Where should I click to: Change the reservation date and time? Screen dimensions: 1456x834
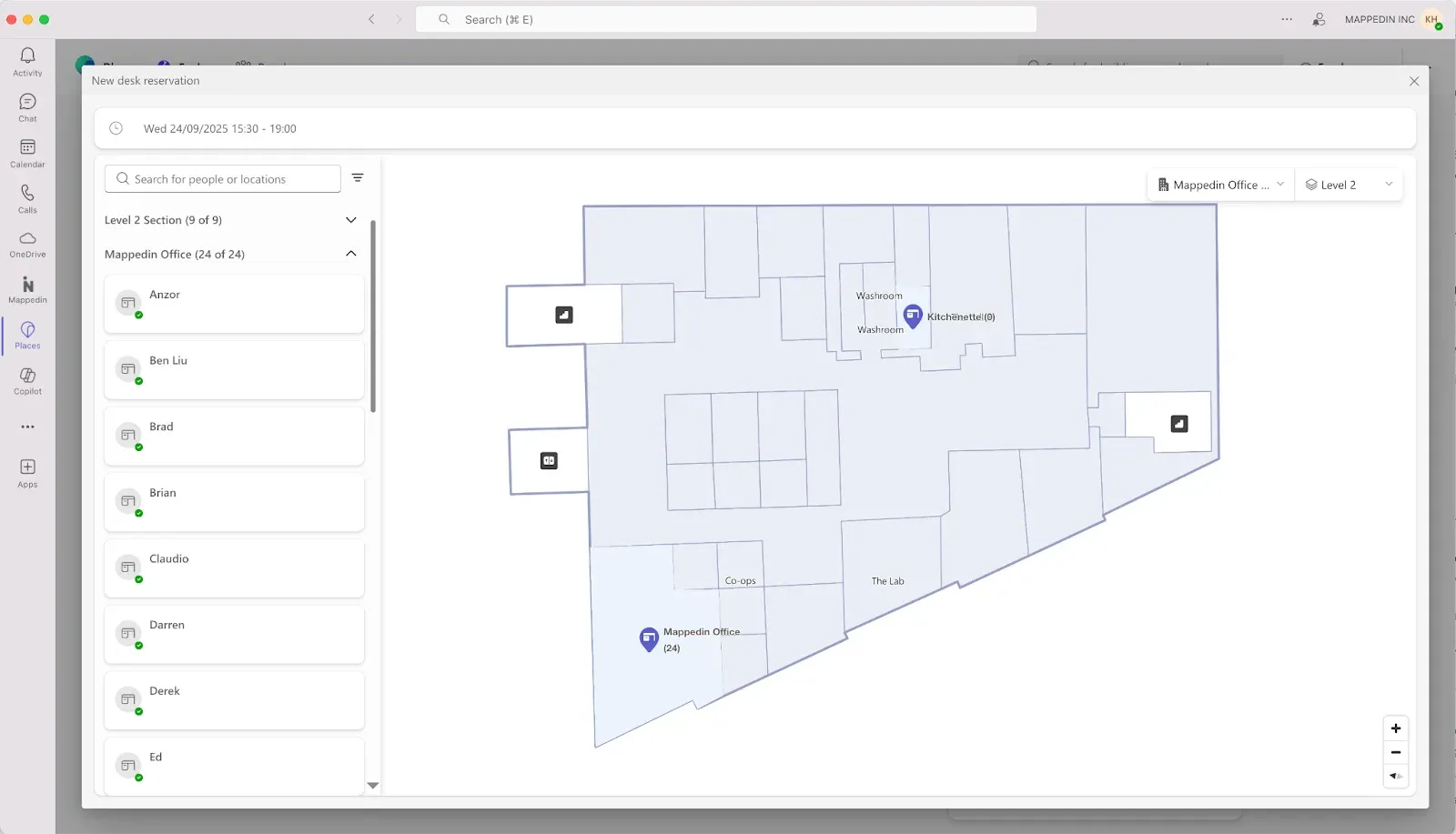tap(755, 128)
